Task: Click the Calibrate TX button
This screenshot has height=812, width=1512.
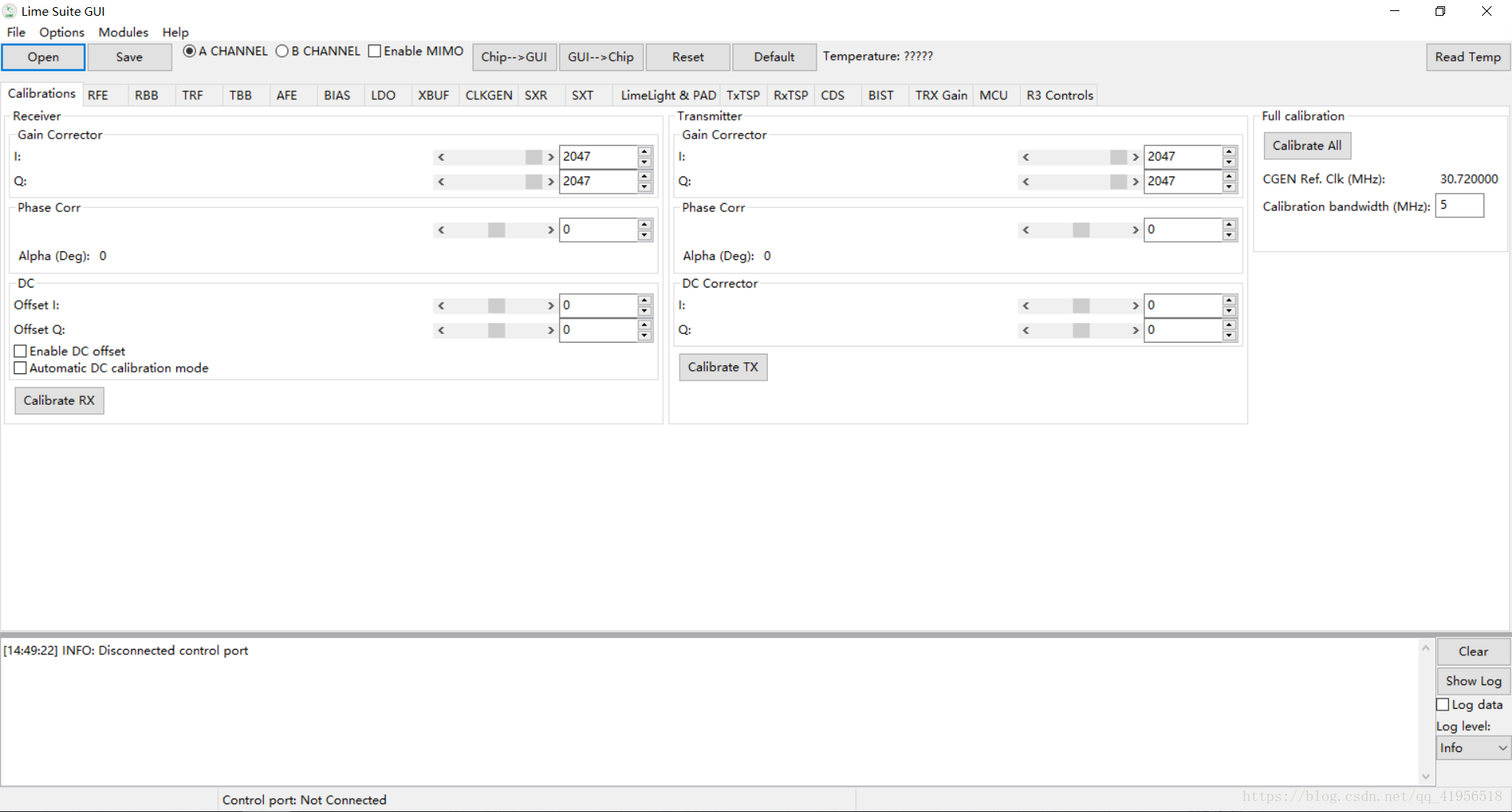Action: click(x=723, y=367)
